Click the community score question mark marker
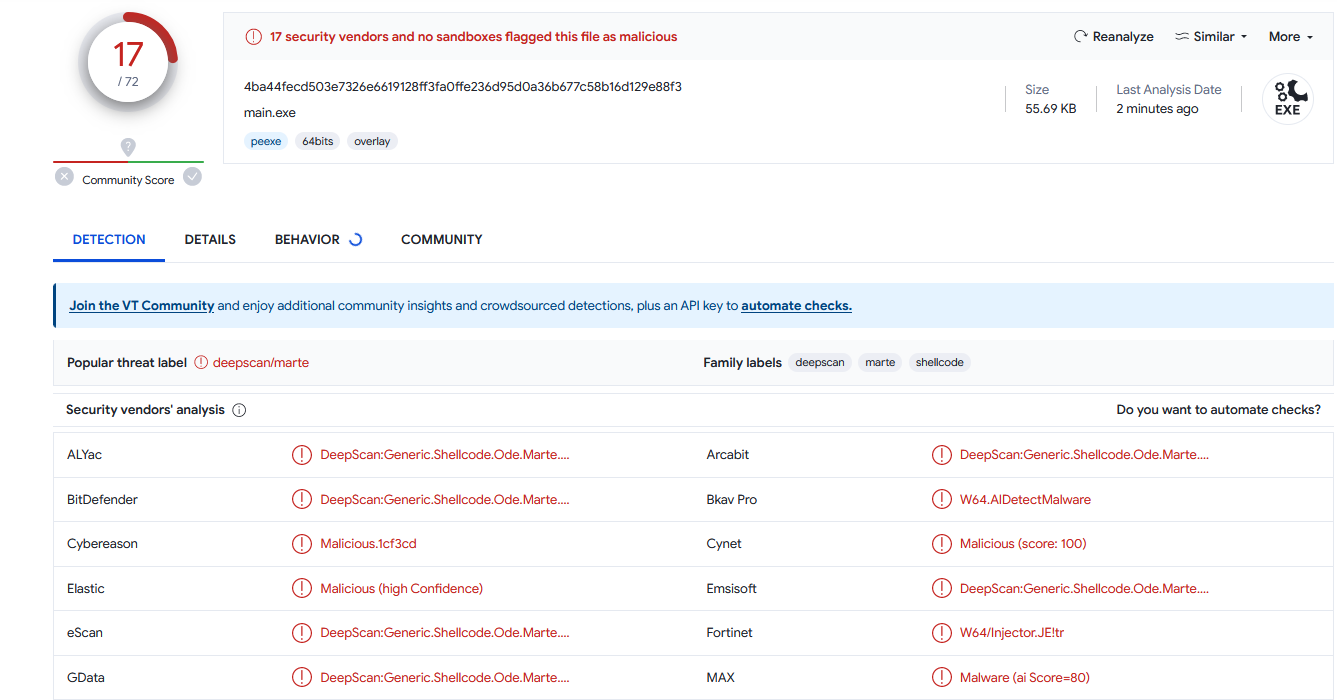This screenshot has width=1337, height=700. click(128, 147)
